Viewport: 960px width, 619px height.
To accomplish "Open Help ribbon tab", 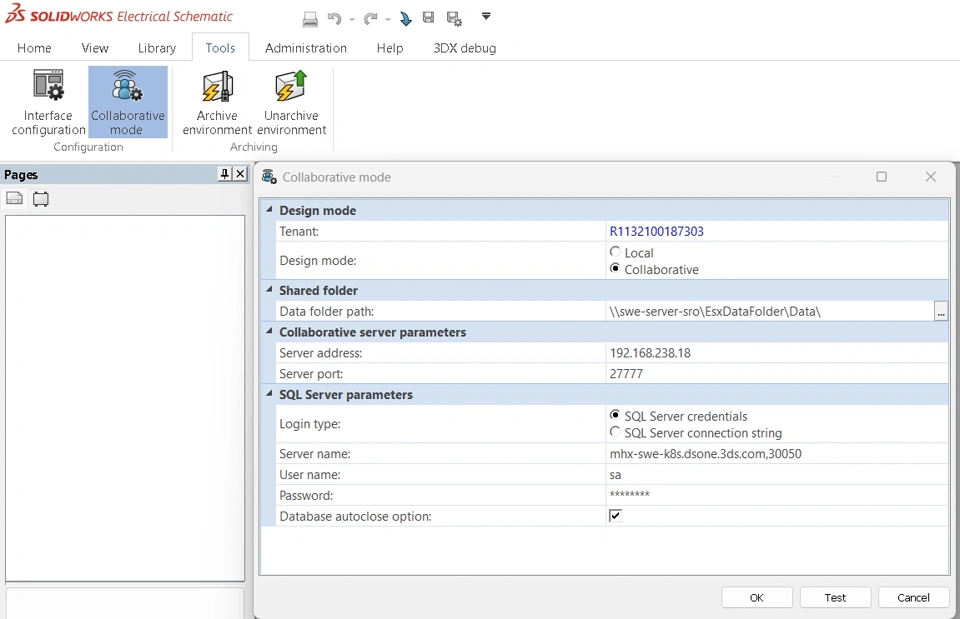I will [390, 48].
